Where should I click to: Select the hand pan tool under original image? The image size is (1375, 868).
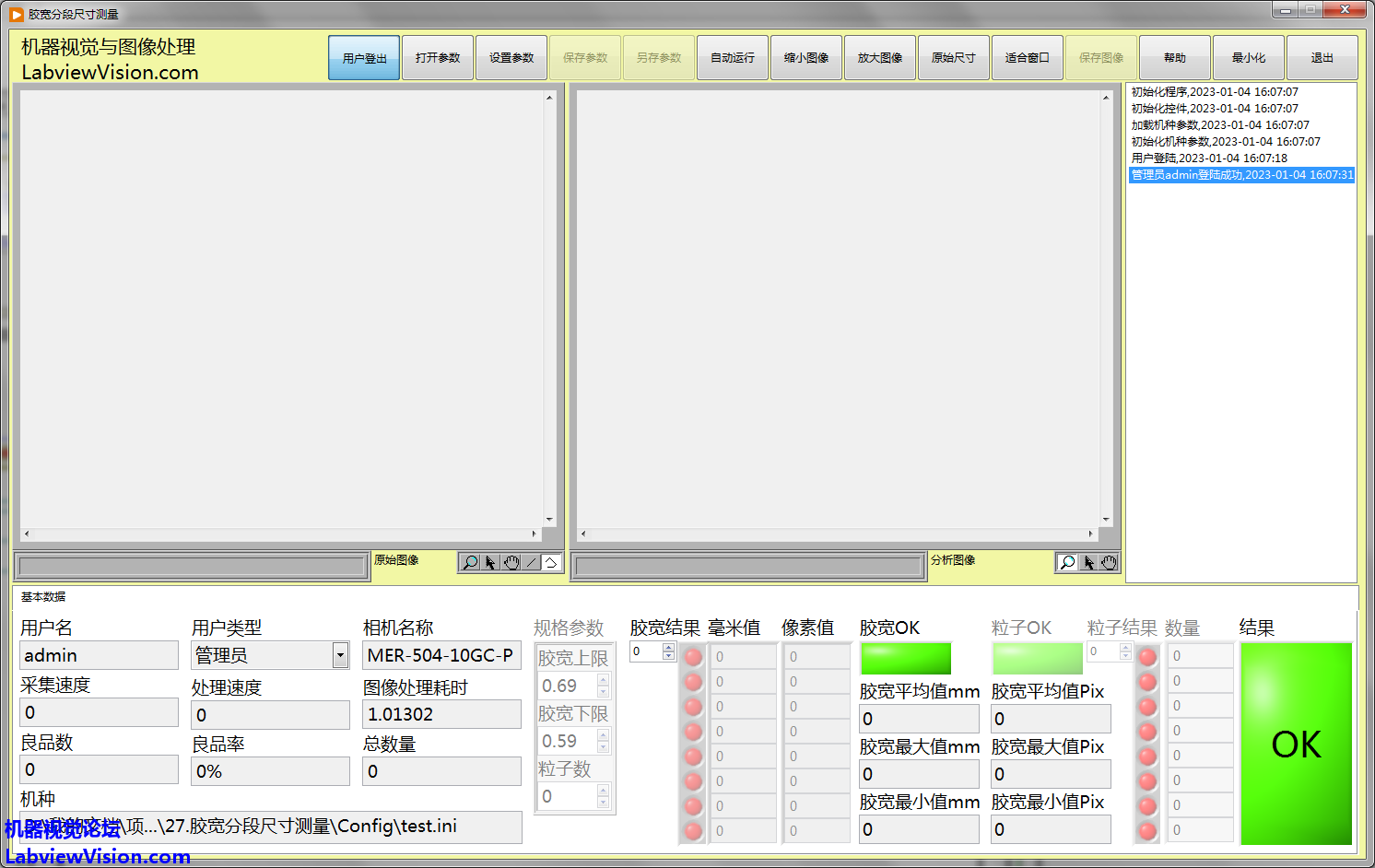pos(511,562)
